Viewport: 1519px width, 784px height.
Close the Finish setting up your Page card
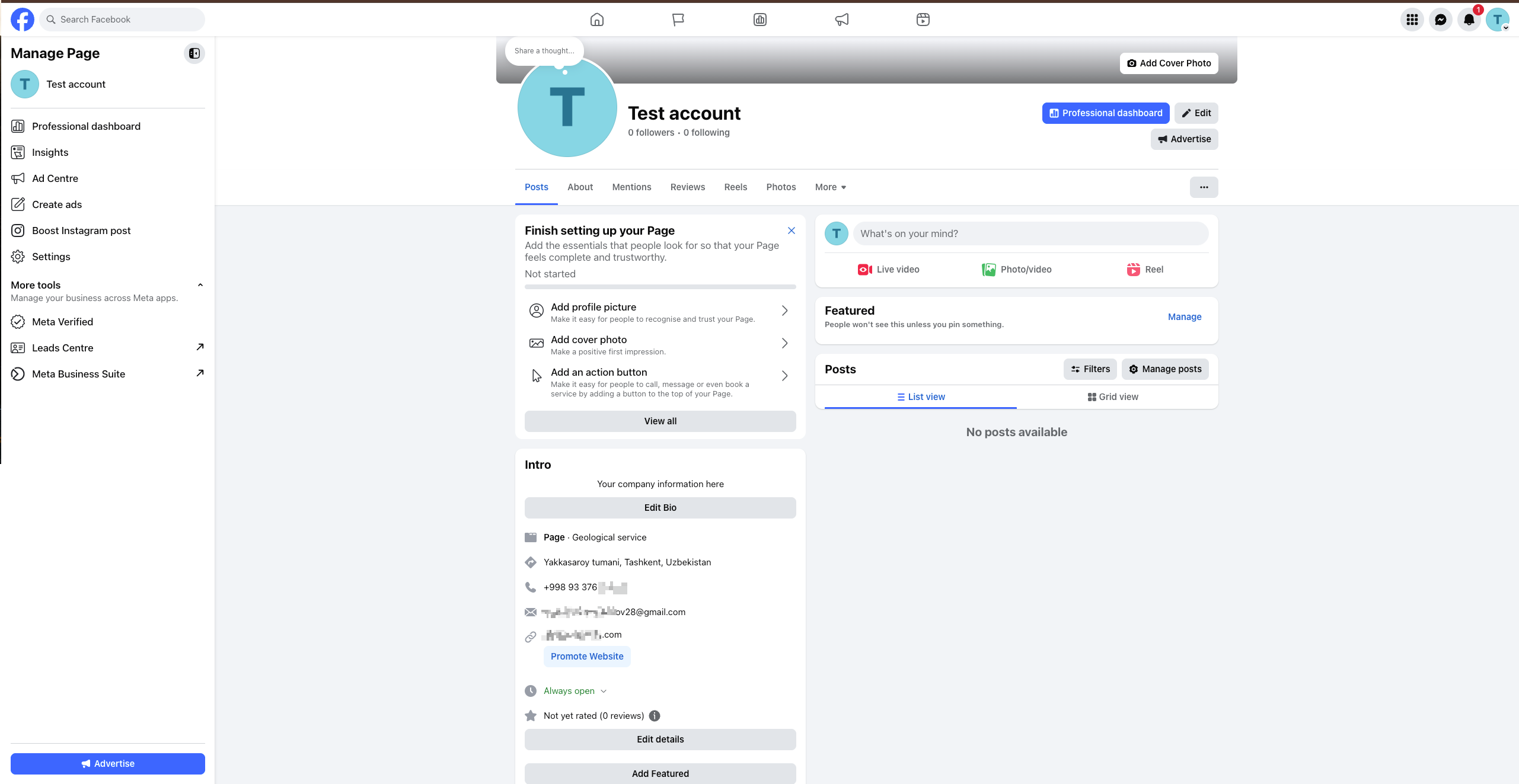(x=792, y=231)
